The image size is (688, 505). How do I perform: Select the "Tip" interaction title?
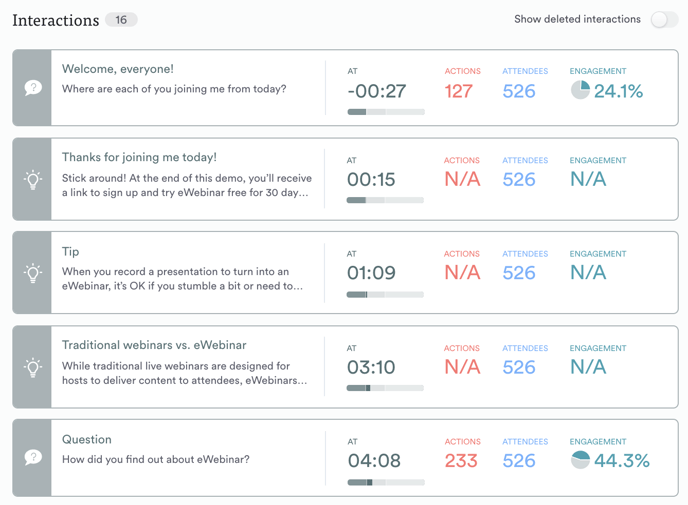71,251
